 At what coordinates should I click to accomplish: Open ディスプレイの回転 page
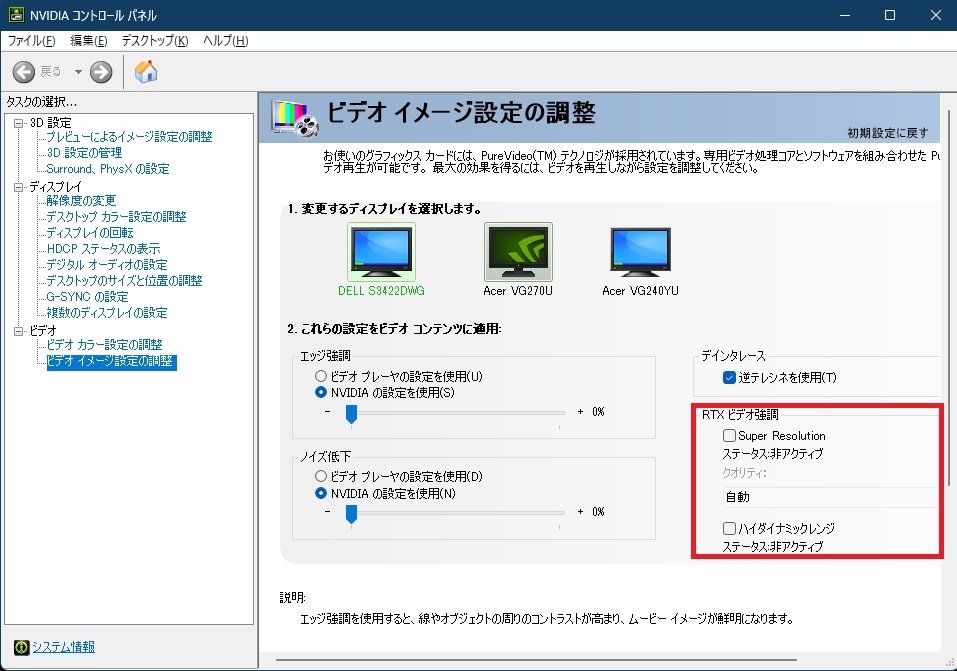[x=90, y=233]
